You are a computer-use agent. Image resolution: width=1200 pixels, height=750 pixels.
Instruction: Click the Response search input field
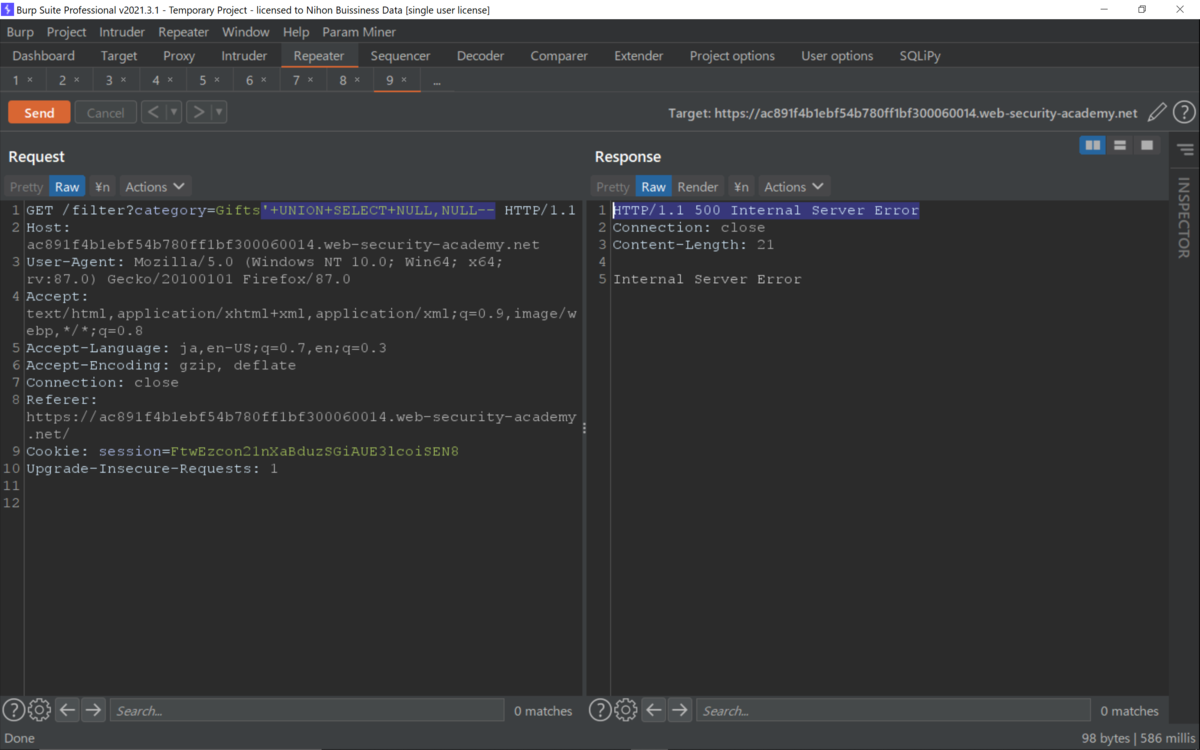[x=893, y=711]
